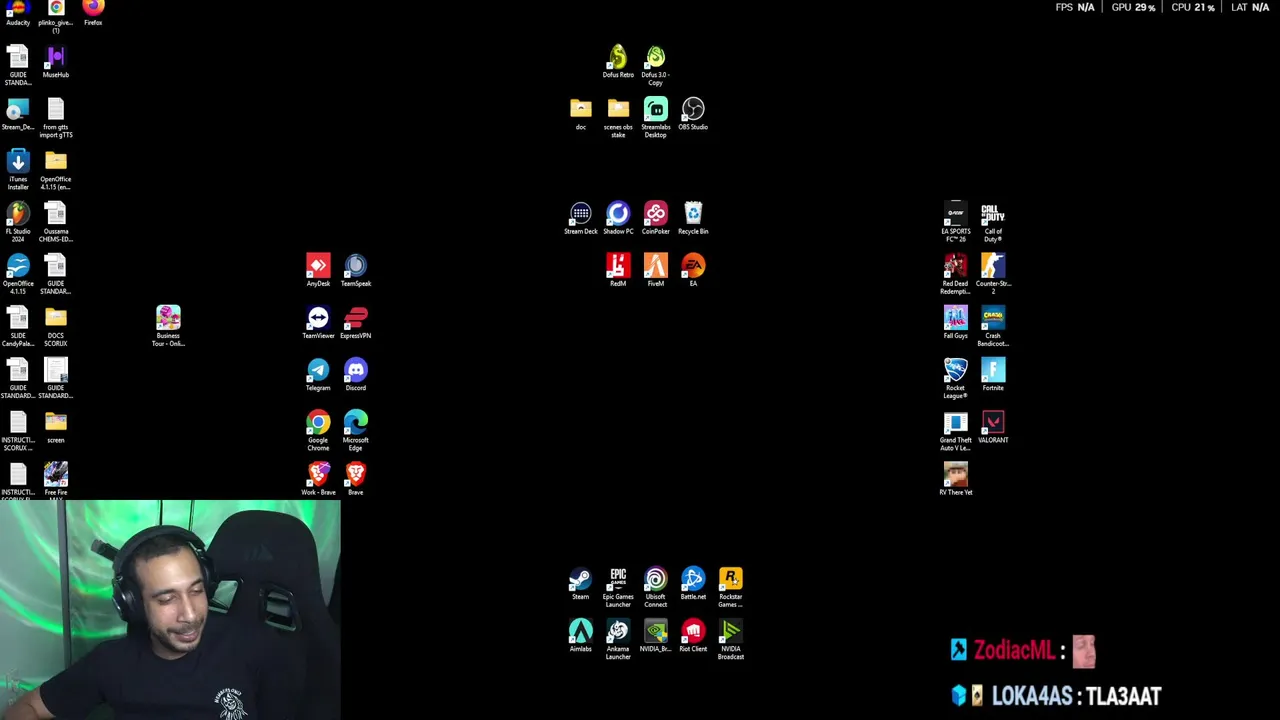1280x720 pixels.
Task: Launch the EA app shortcut
Action: point(693,270)
